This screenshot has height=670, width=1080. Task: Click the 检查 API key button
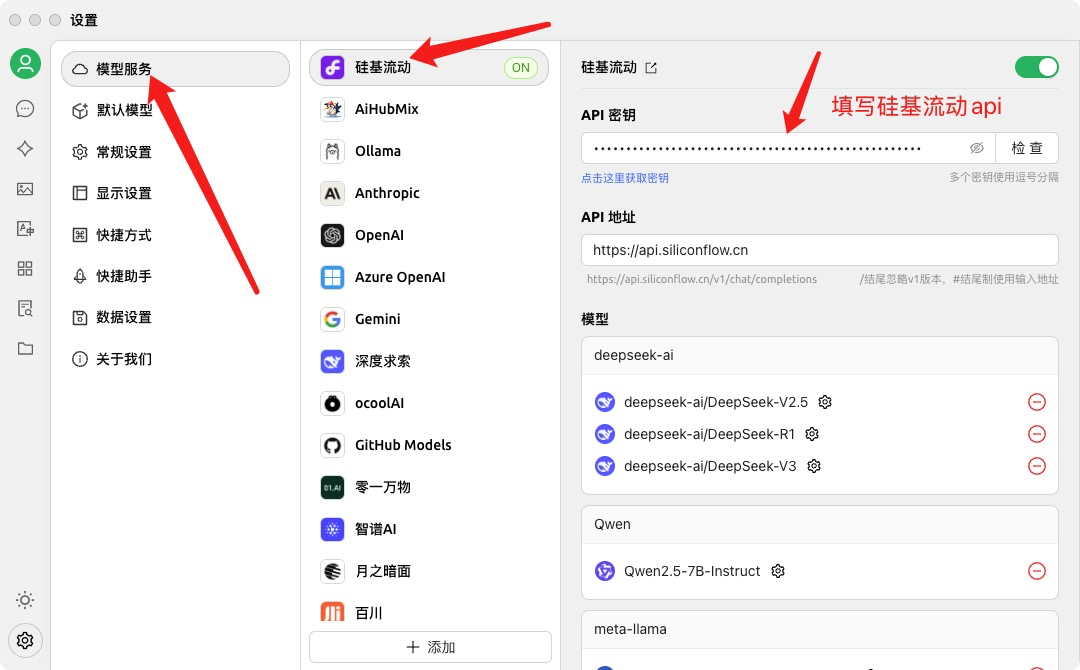coord(1027,148)
